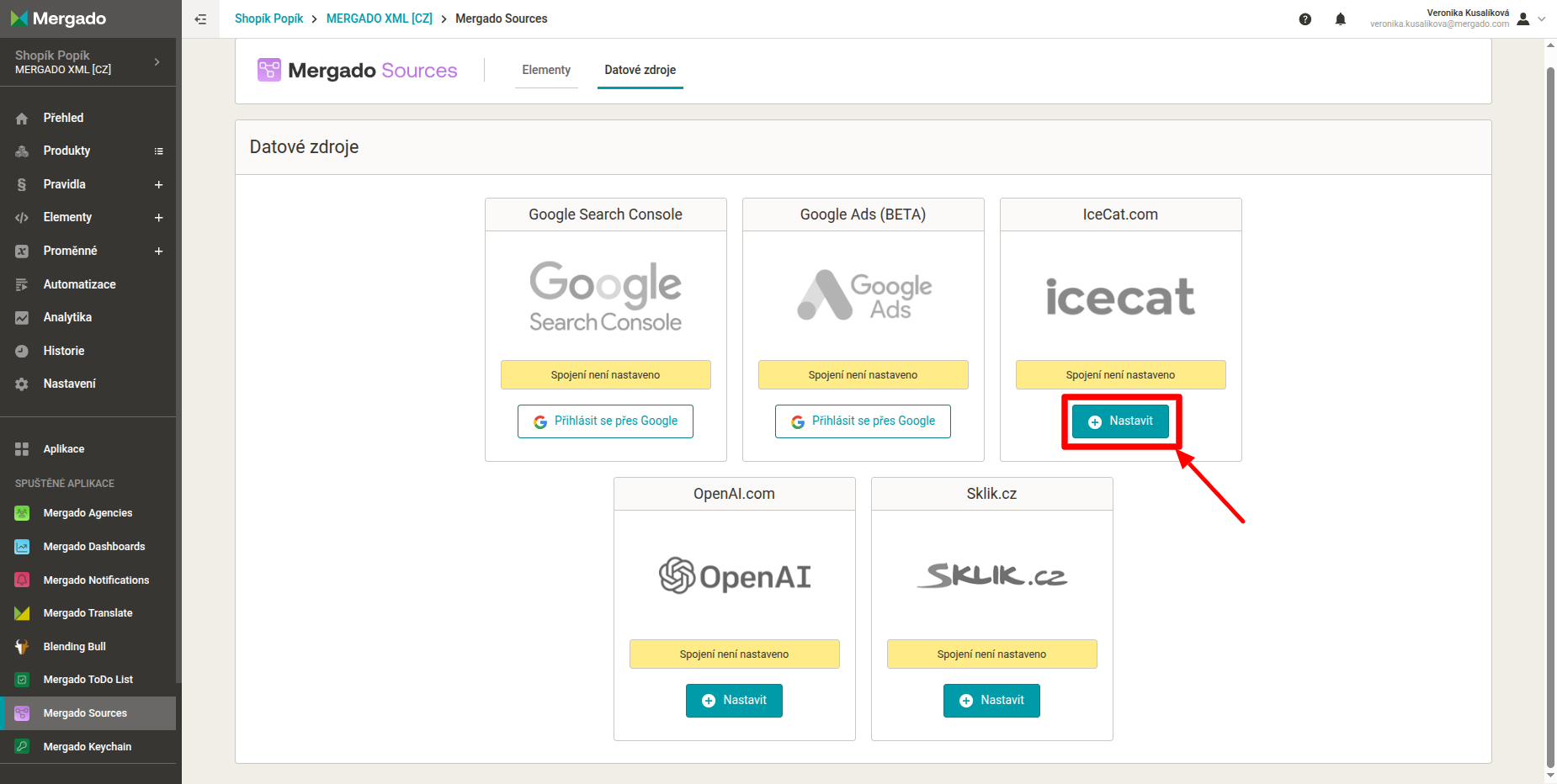Viewport: 1557px width, 784px height.
Task: Click the OpenAI logo
Action: pos(735,576)
